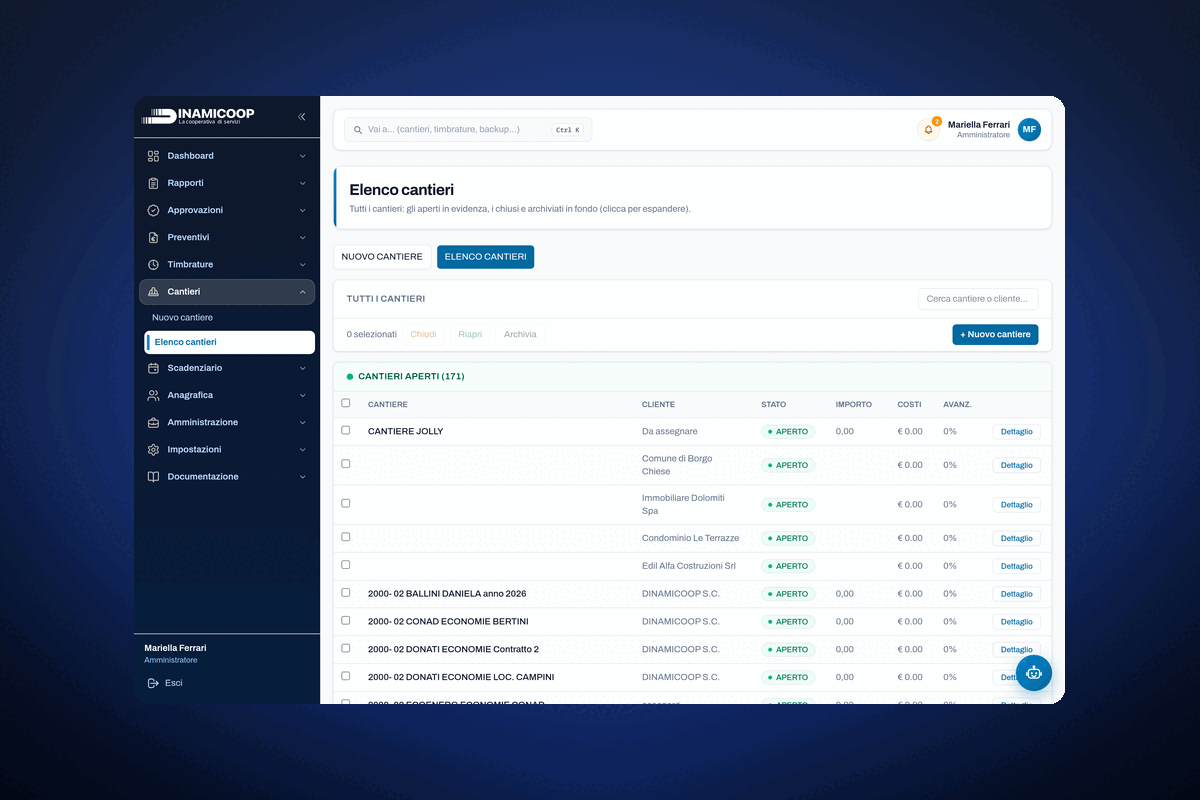Open notifications bell icon

(928, 129)
